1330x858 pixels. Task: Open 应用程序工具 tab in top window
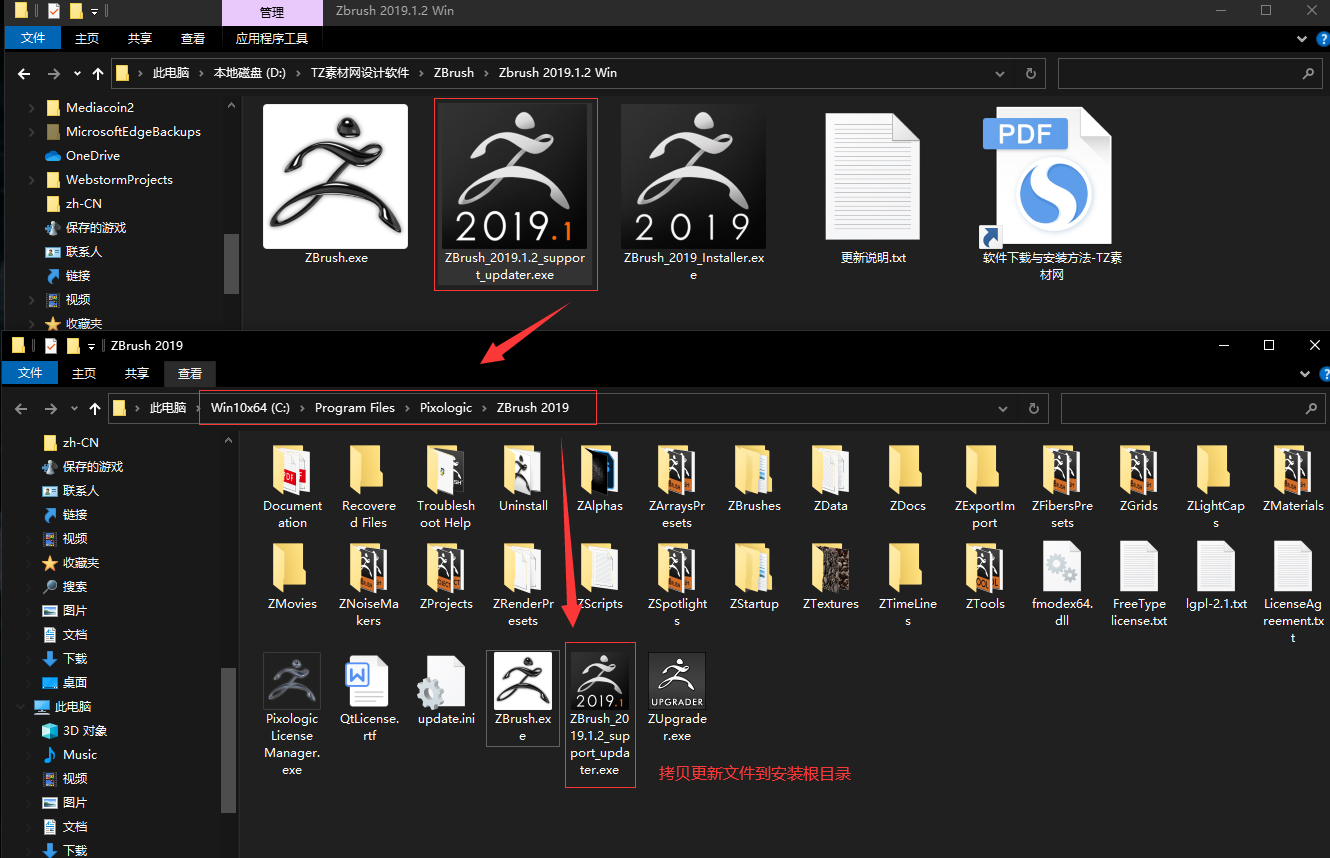[x=272, y=38]
